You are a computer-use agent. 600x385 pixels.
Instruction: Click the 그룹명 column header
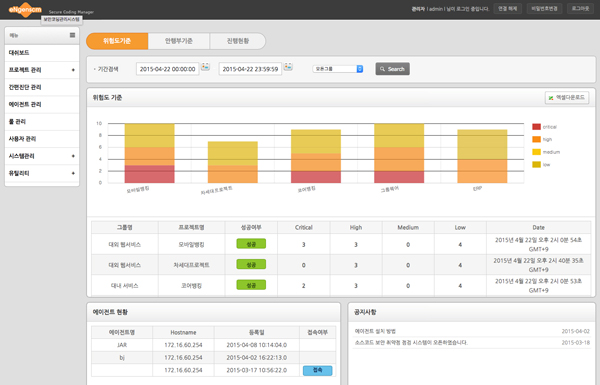125,227
